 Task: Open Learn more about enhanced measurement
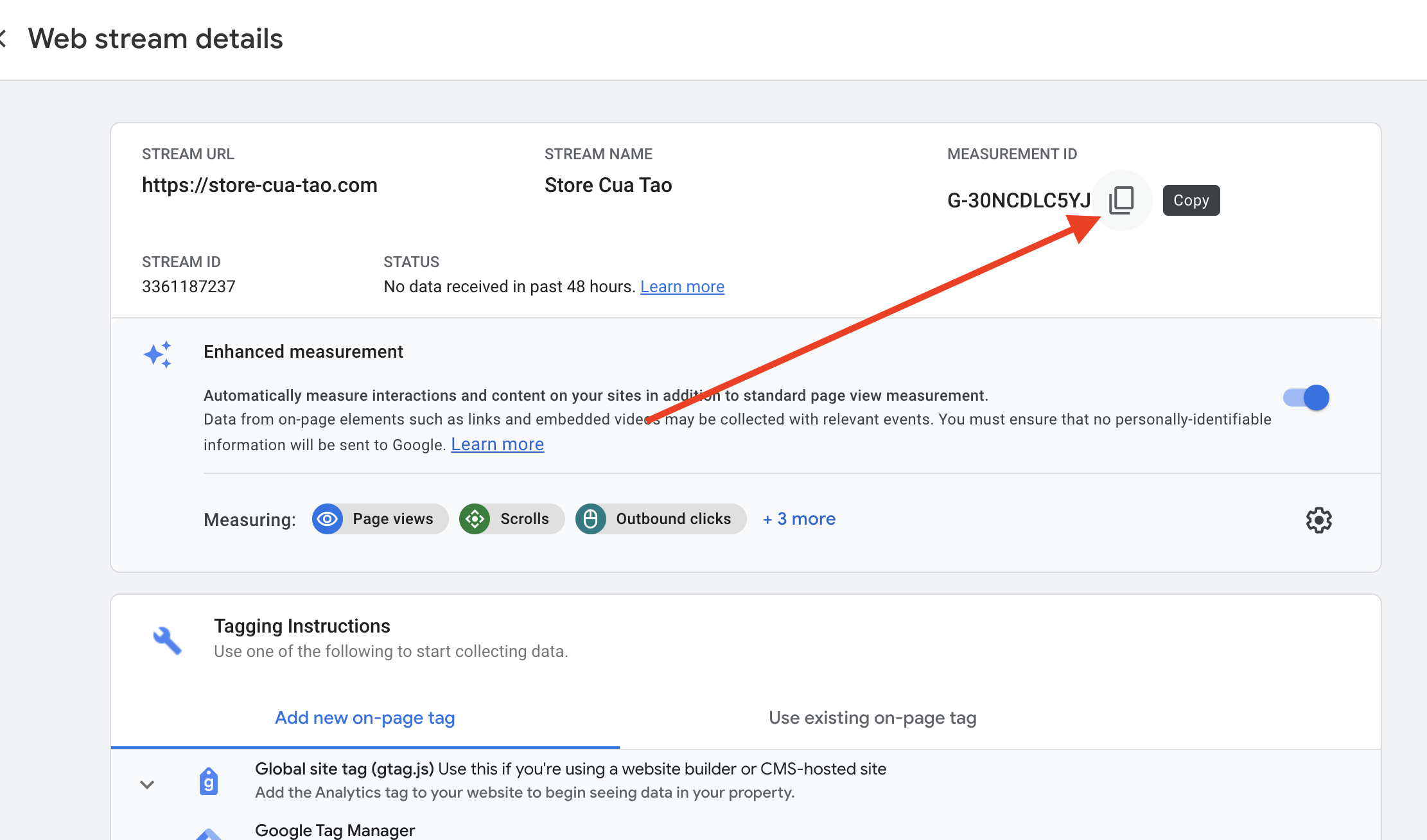coord(497,444)
